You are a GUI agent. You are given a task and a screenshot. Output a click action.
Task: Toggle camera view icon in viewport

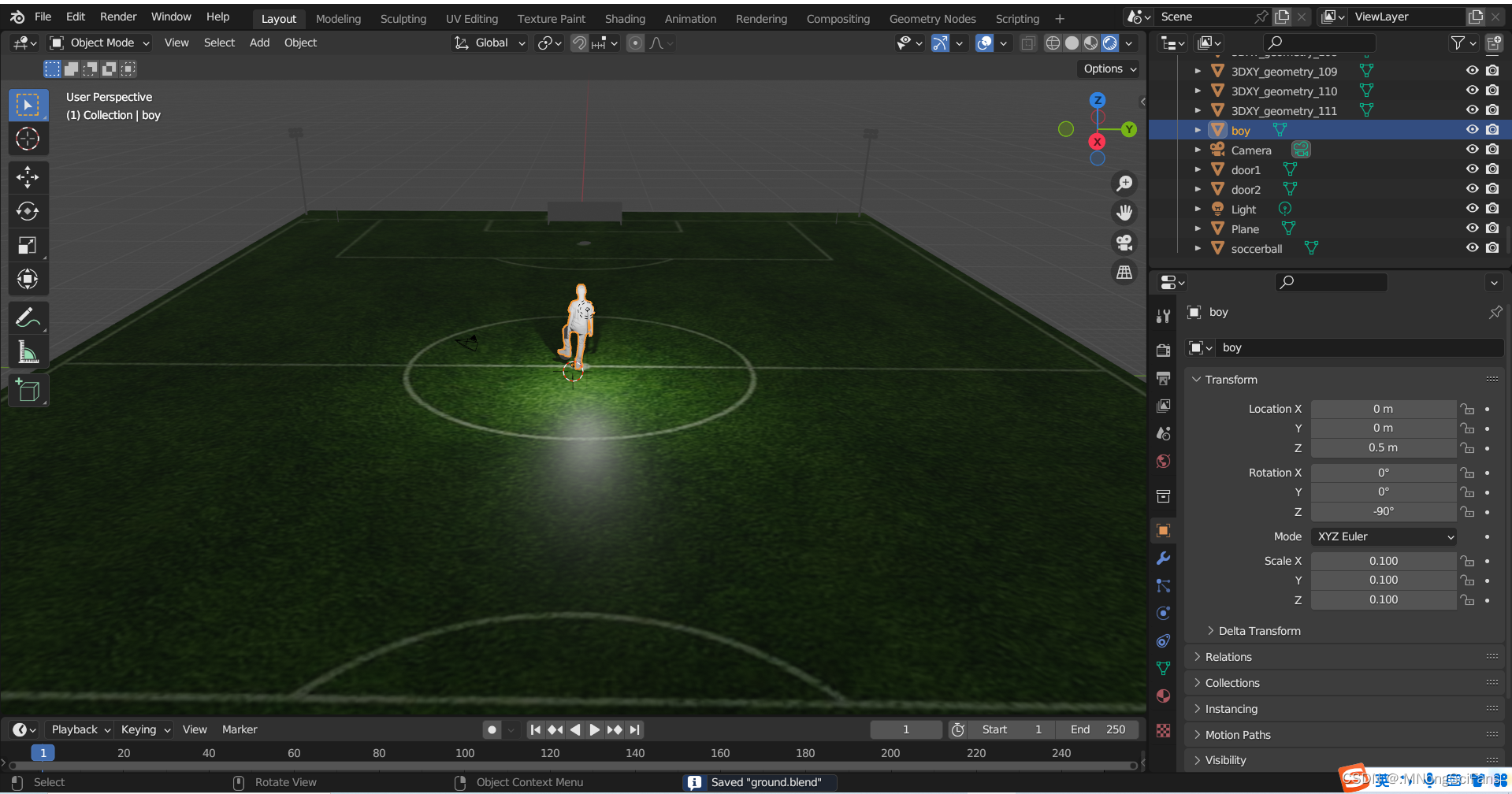1124,243
